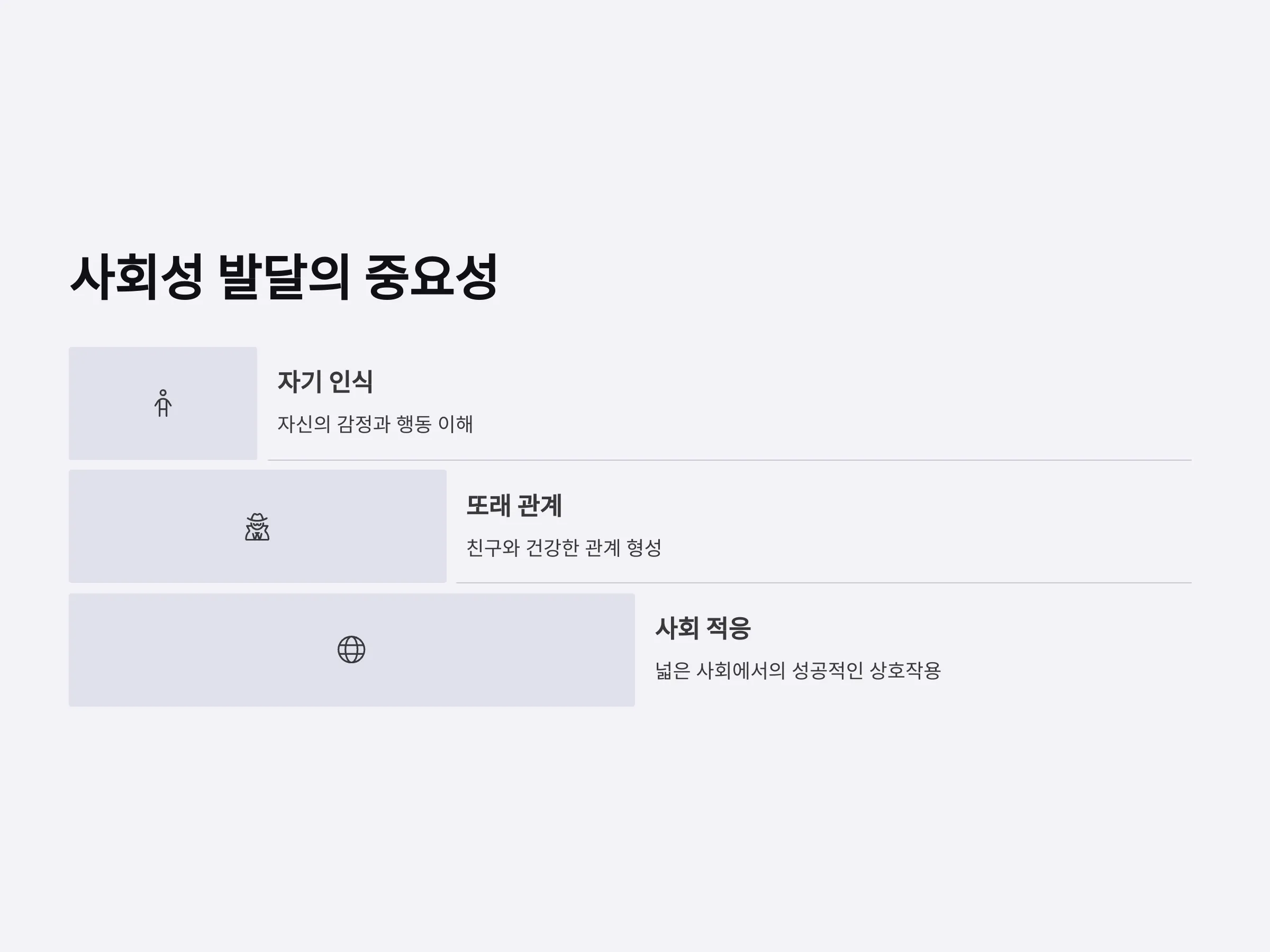Select the heading '사회 적응'

(703, 628)
